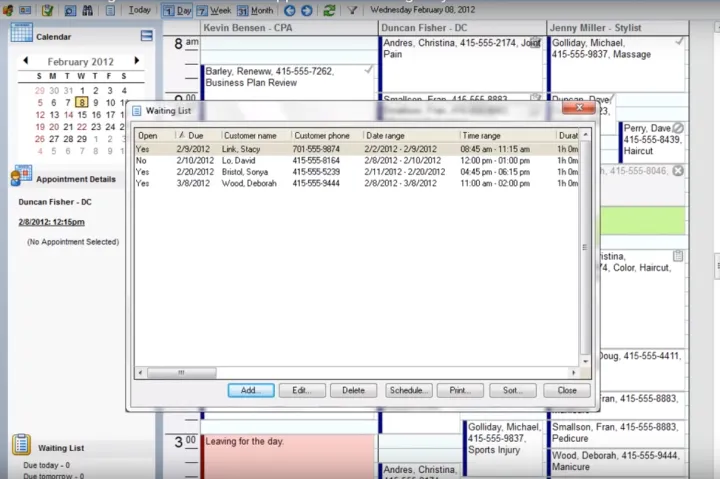Image resolution: width=720 pixels, height=479 pixels.
Task: Click the Waiting List clipboard icon in sidebar
Action: point(21,446)
